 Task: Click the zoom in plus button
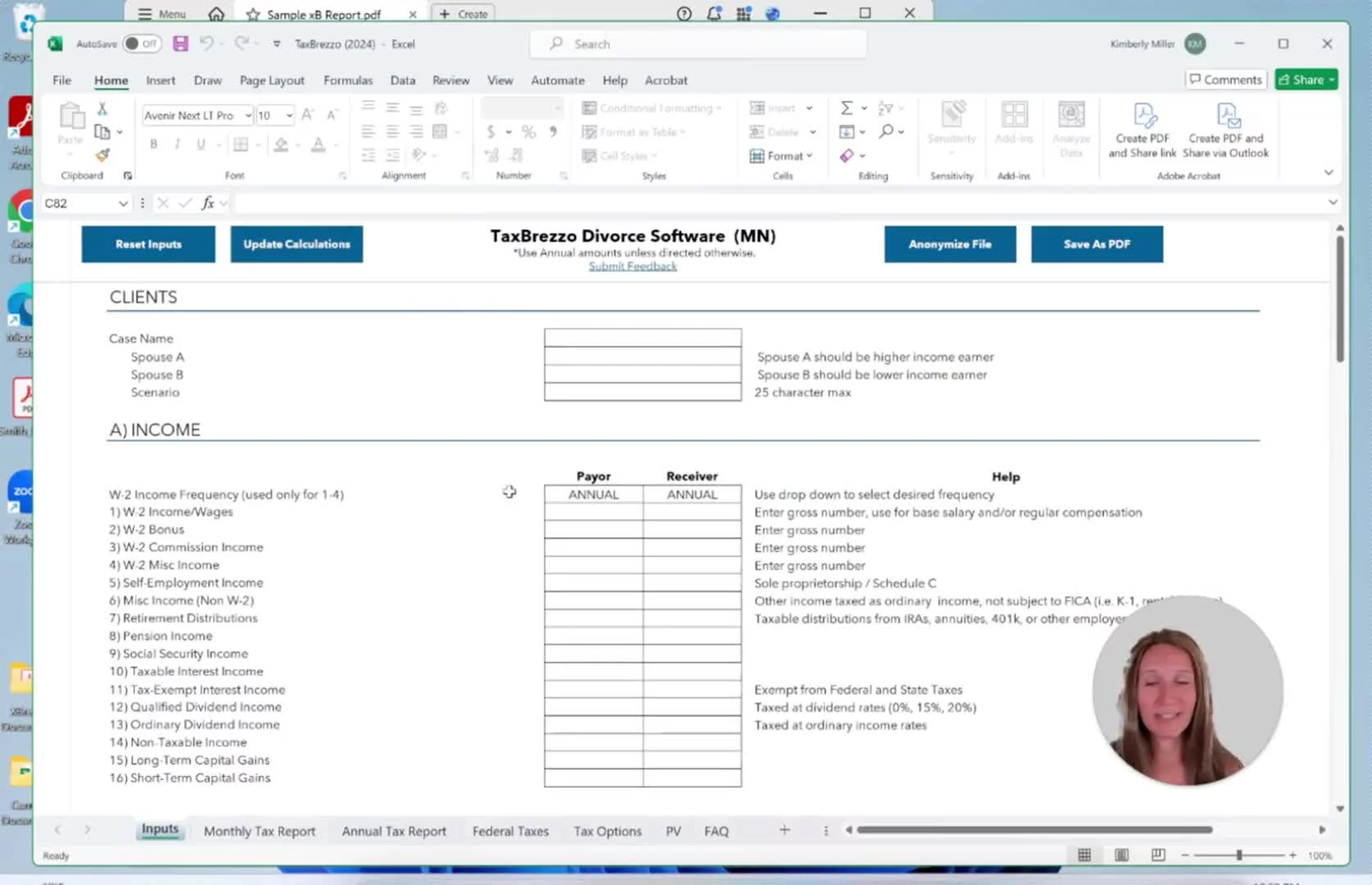(1292, 855)
